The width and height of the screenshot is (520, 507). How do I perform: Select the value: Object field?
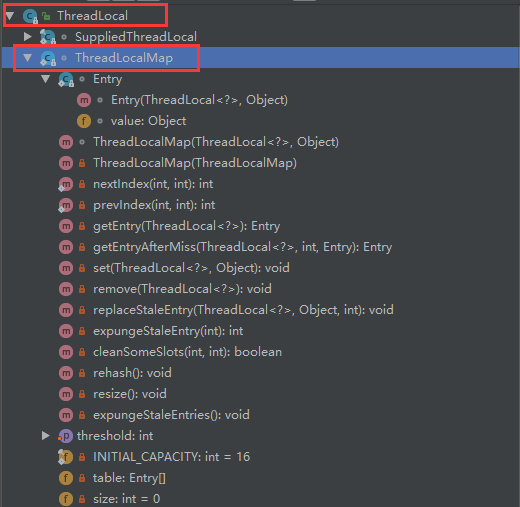148,121
